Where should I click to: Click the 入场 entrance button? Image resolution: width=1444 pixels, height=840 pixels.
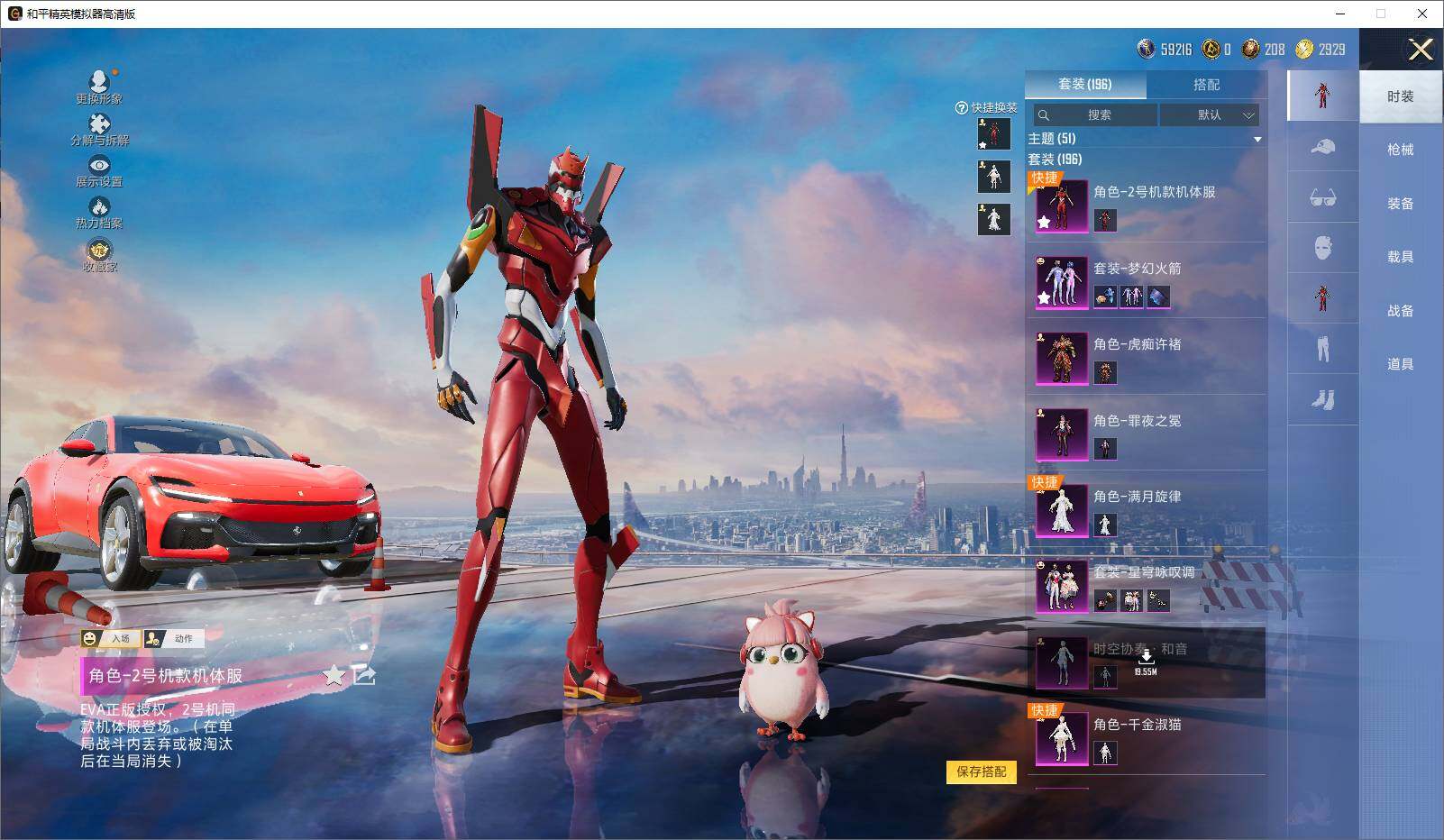pyautogui.click(x=111, y=638)
